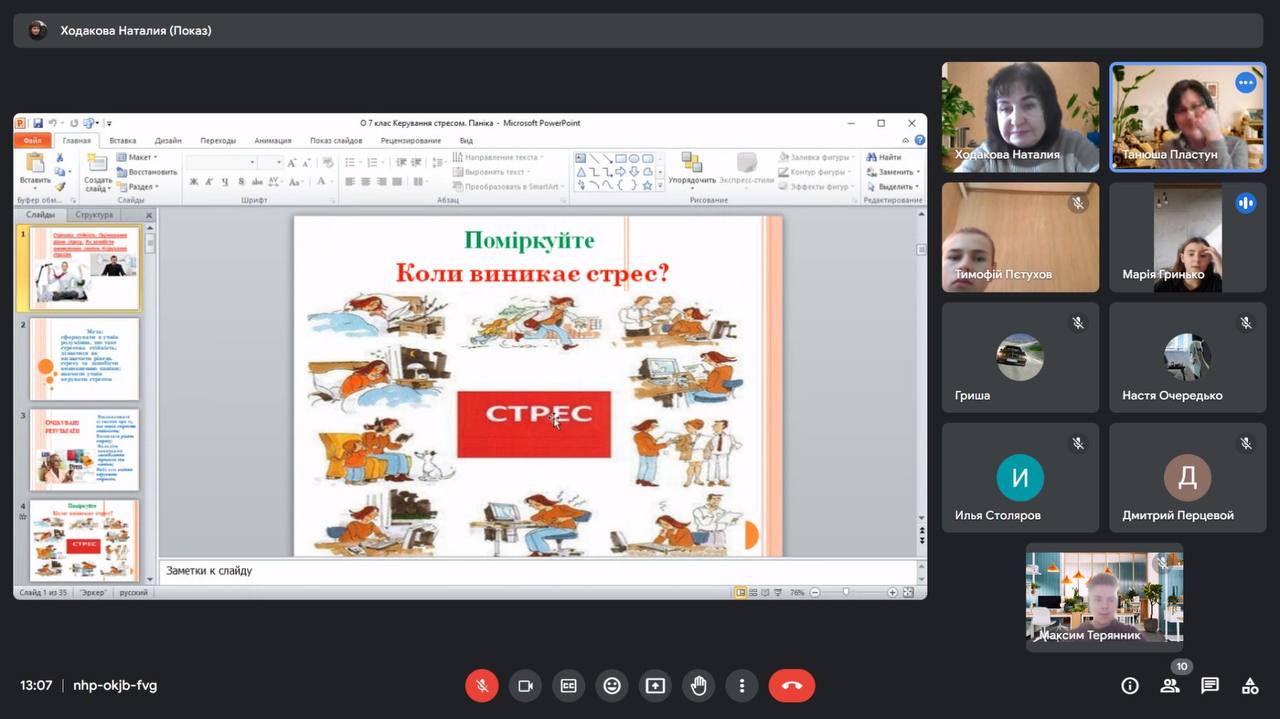Raise hand in the meeting
The image size is (1280, 719).
[x=698, y=686]
